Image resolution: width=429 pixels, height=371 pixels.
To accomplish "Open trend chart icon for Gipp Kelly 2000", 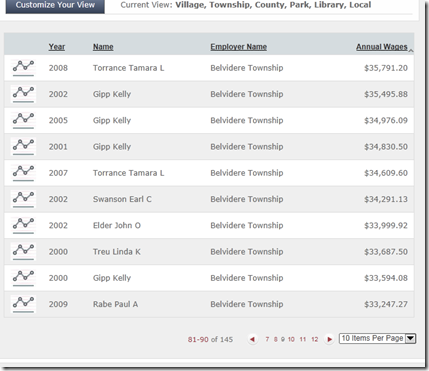I will 23,278.
